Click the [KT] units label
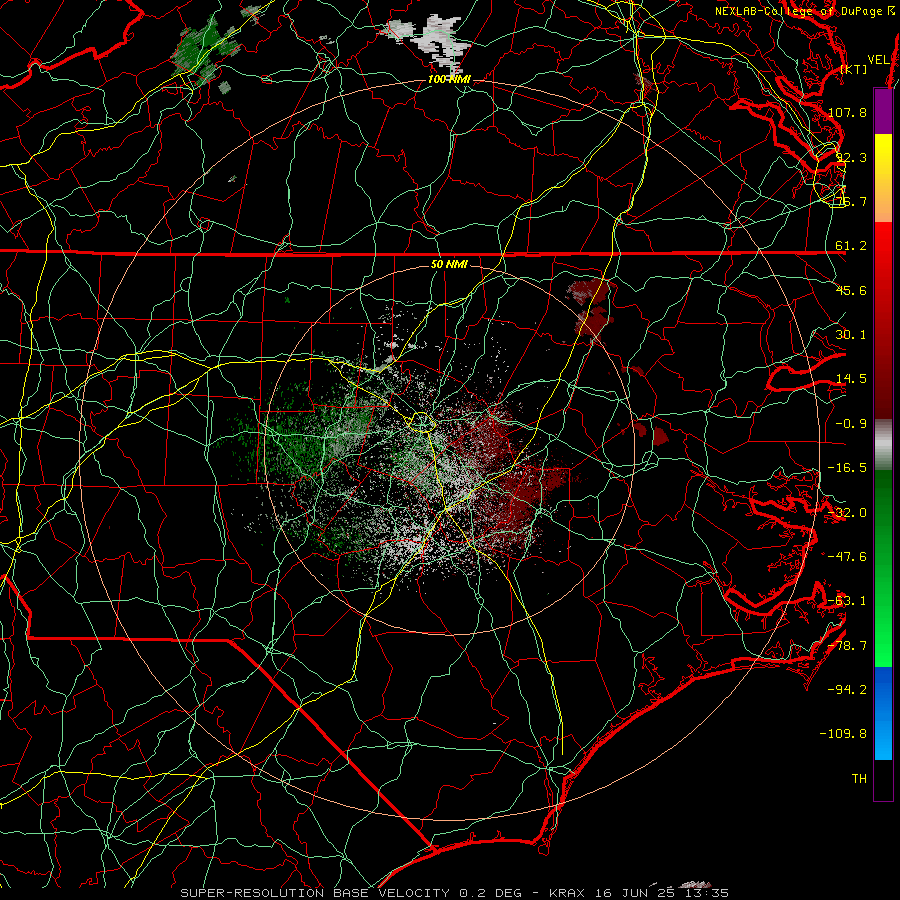The width and height of the screenshot is (900, 900). [x=854, y=69]
